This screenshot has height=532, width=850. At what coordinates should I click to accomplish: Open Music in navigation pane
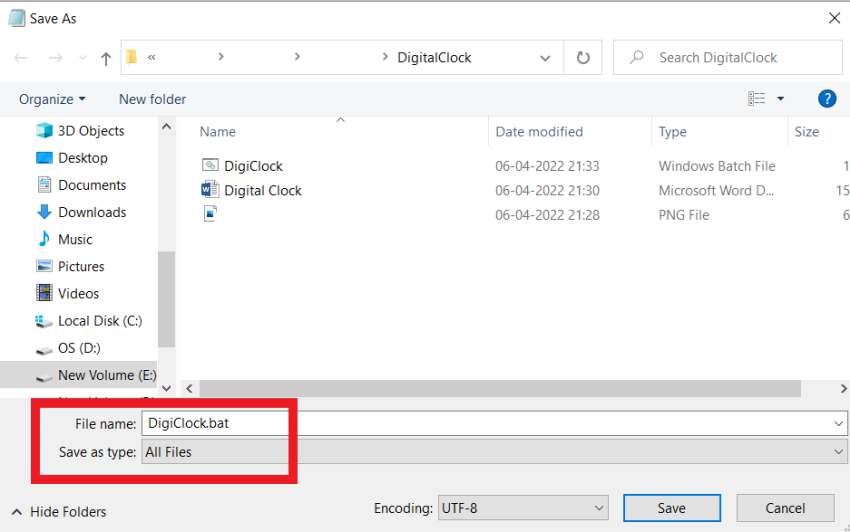coord(75,239)
